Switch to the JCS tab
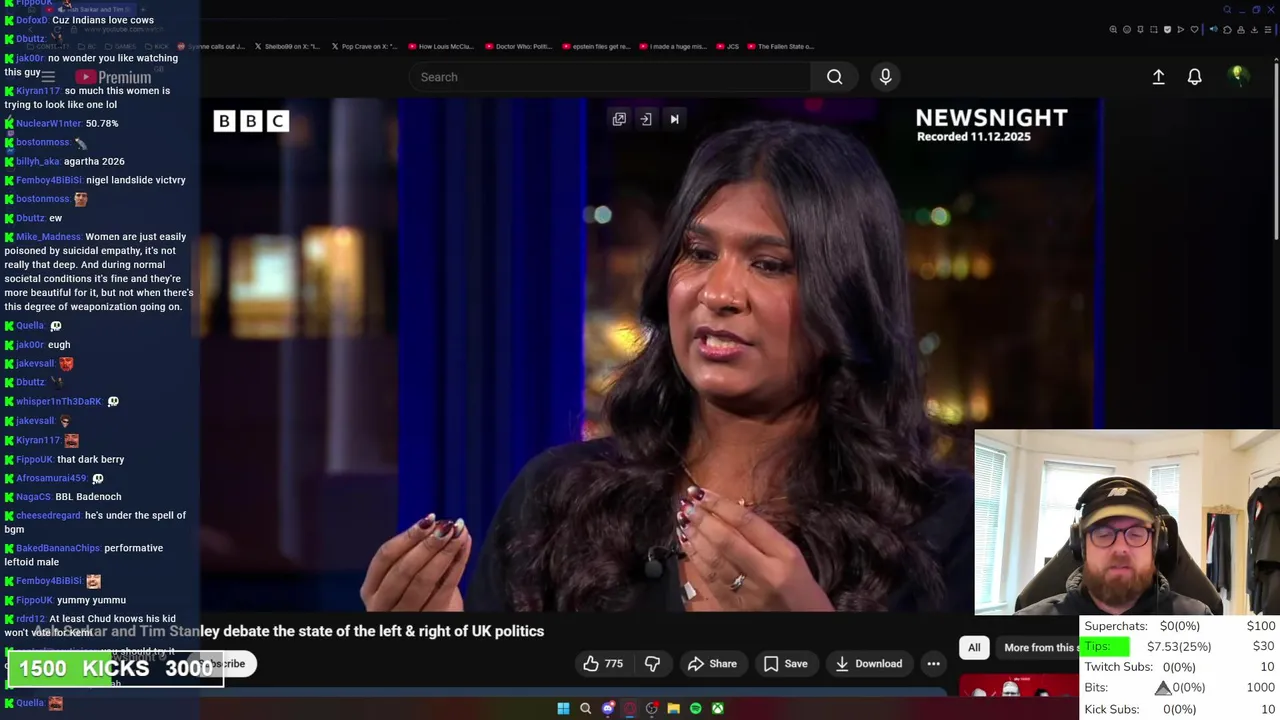The height and width of the screenshot is (720, 1280). pyautogui.click(x=727, y=46)
